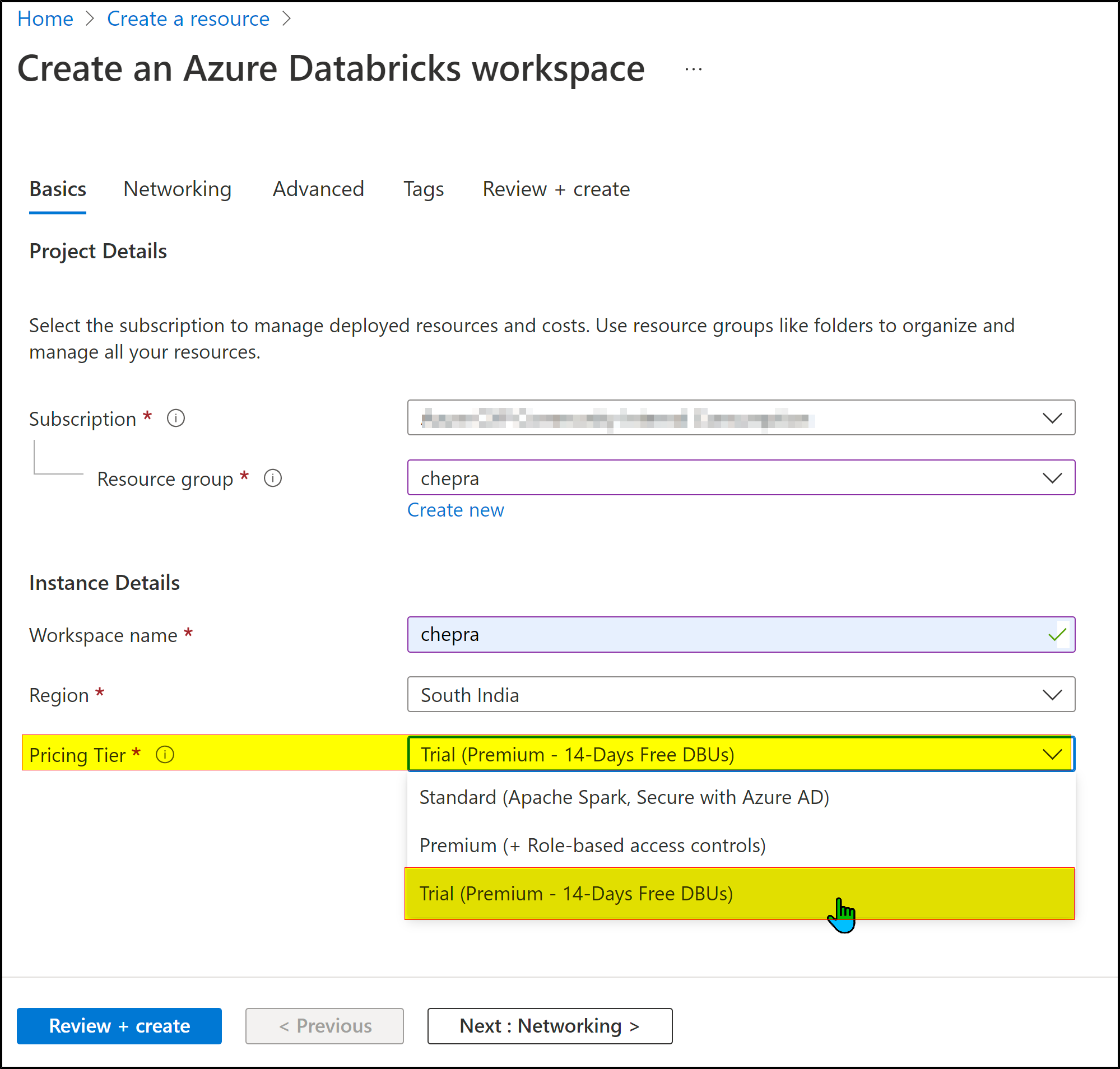Collapse the Pricing Tier dropdown

click(x=741, y=754)
